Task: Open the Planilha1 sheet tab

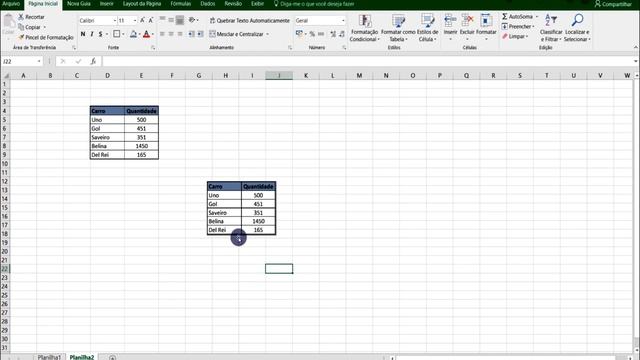Action: [x=49, y=357]
